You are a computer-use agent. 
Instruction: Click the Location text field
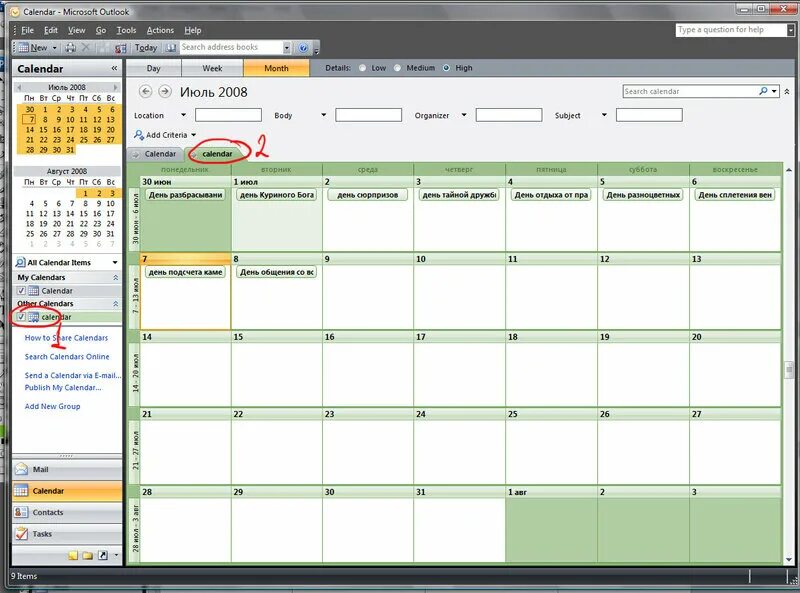click(228, 115)
